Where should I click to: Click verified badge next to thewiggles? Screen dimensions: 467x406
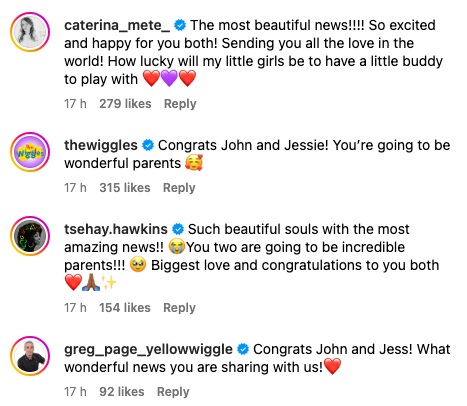pyautogui.click(x=148, y=145)
